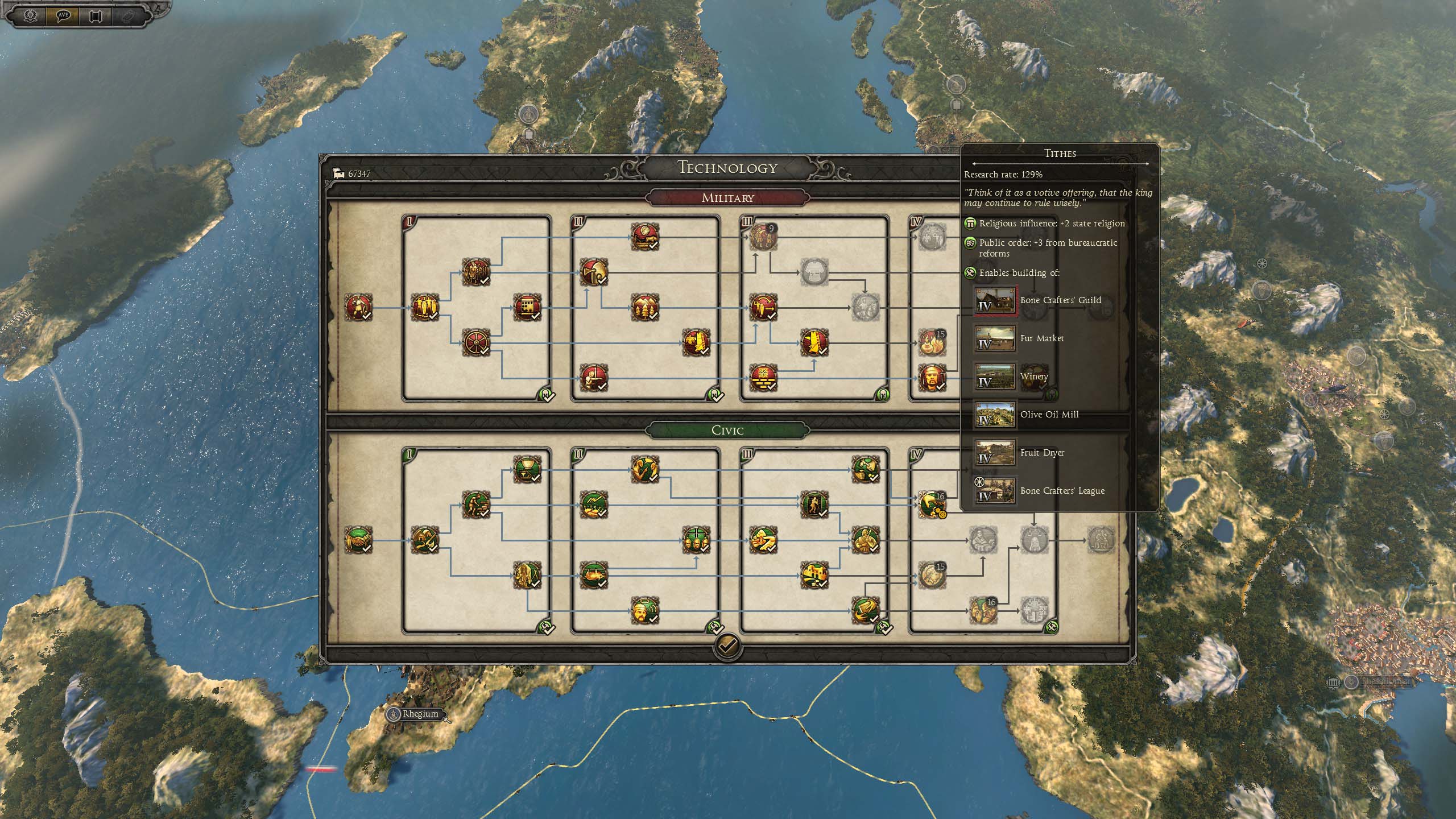Select the handshake civic root technology

coord(359,540)
